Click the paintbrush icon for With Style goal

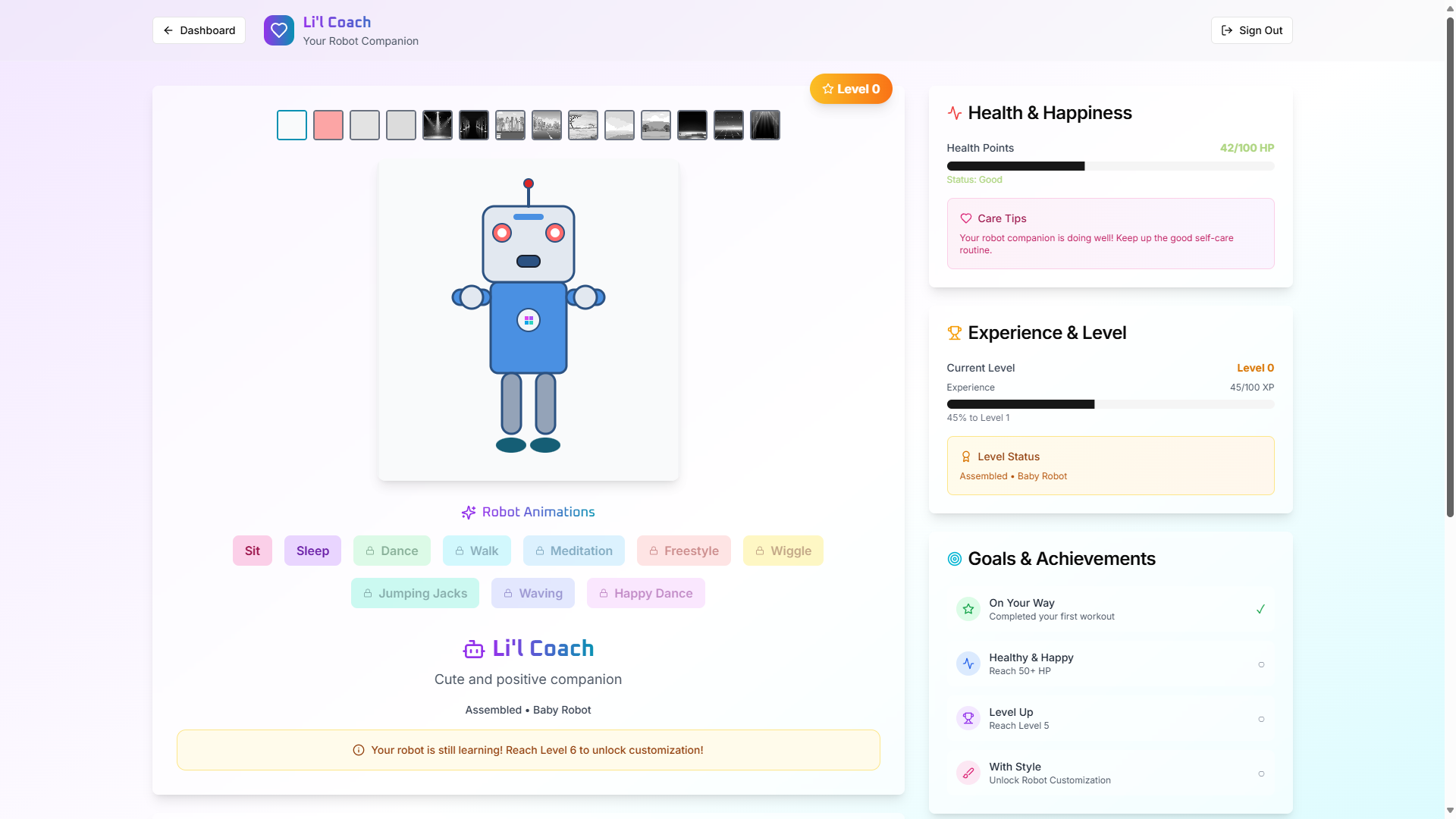pyautogui.click(x=968, y=773)
